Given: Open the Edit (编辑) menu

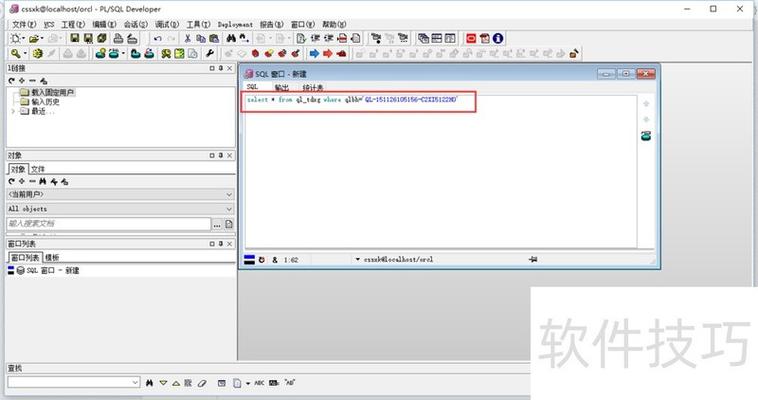Looking at the screenshot, I should tap(104, 24).
